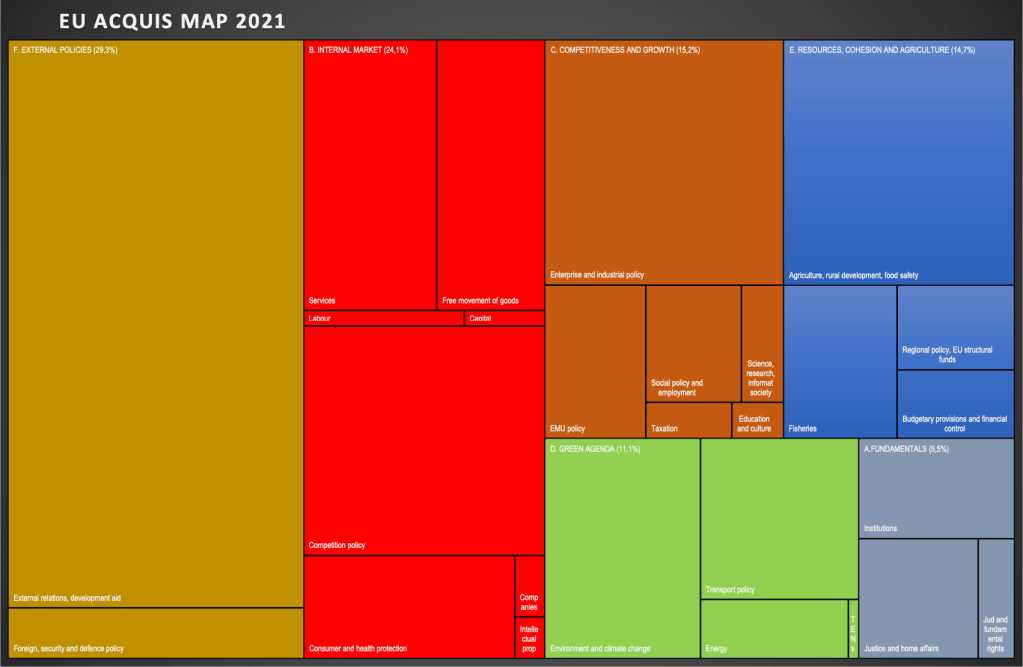This screenshot has width=1023, height=667.
Task: Select the Capital block
Action: pos(504,319)
